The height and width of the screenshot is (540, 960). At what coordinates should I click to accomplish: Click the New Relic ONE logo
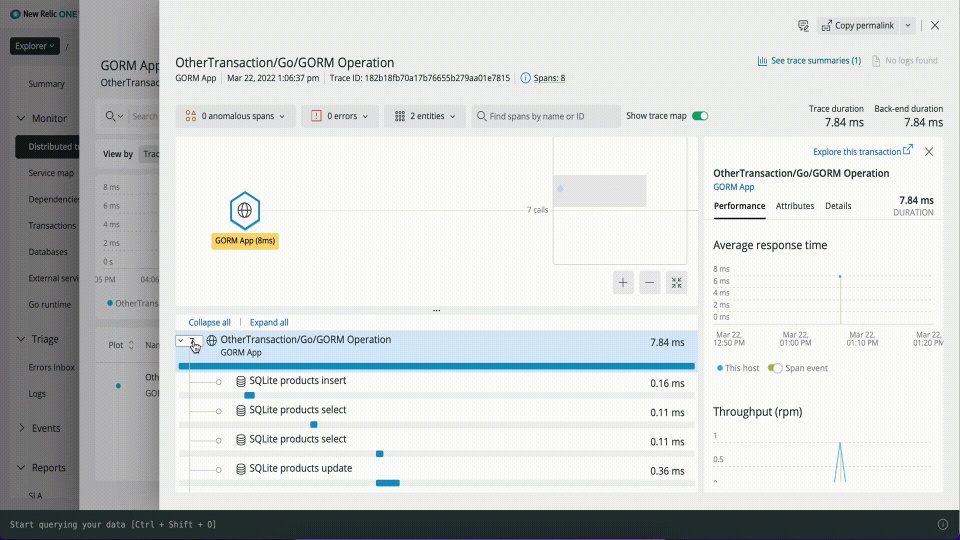pyautogui.click(x=43, y=13)
